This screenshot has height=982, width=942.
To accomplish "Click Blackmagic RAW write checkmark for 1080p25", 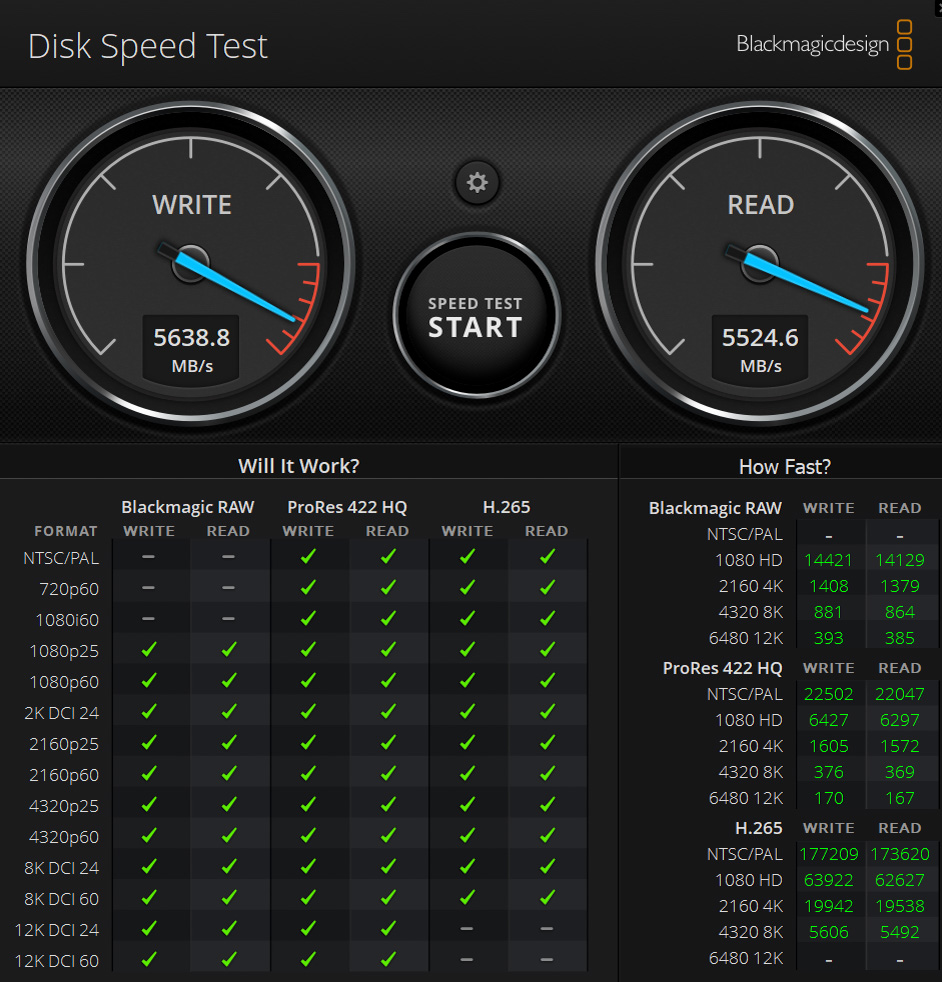I will click(x=149, y=650).
